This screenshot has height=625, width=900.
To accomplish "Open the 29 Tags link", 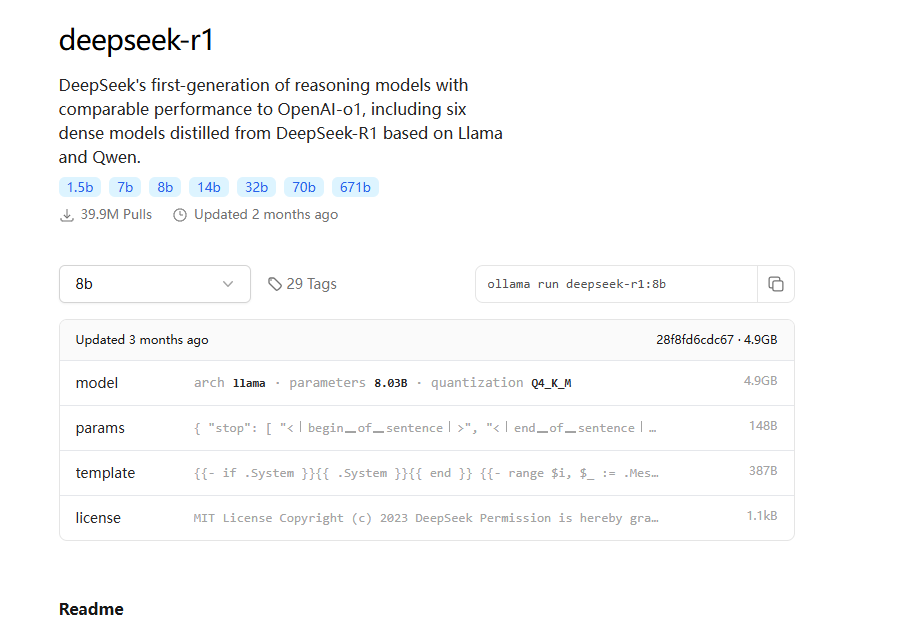I will 302,283.
